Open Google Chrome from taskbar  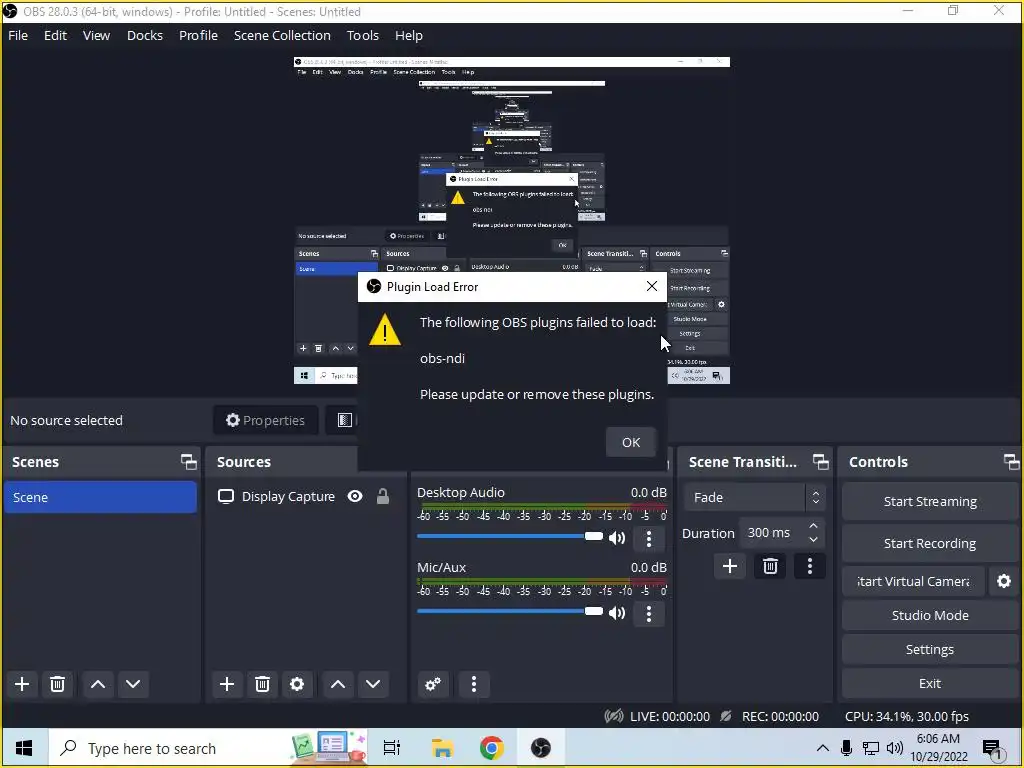pyautogui.click(x=491, y=748)
